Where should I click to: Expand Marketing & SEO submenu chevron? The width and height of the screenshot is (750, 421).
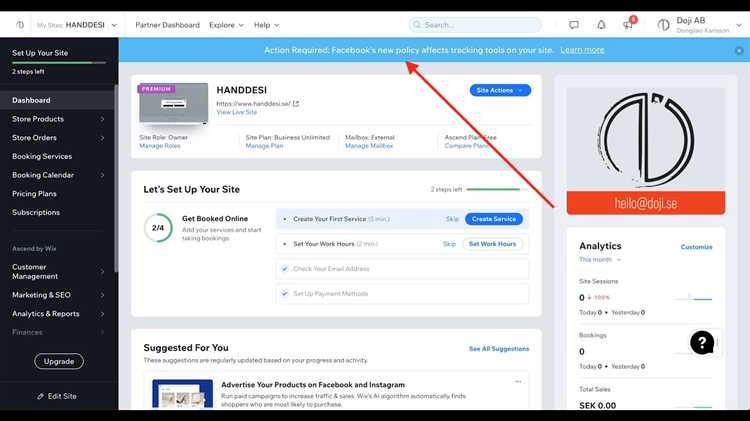(102, 295)
